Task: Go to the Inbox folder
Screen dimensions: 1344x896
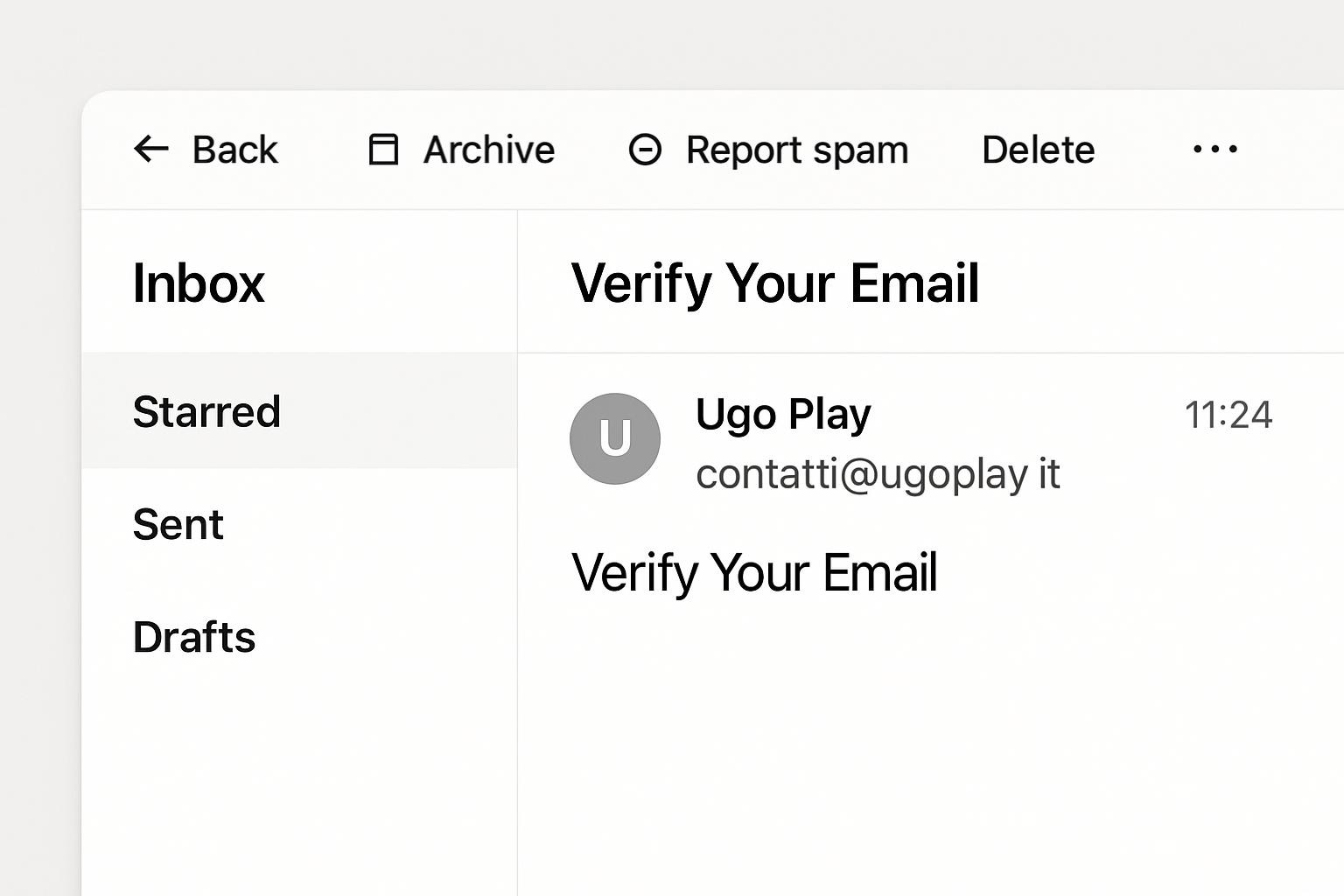Action: [199, 283]
